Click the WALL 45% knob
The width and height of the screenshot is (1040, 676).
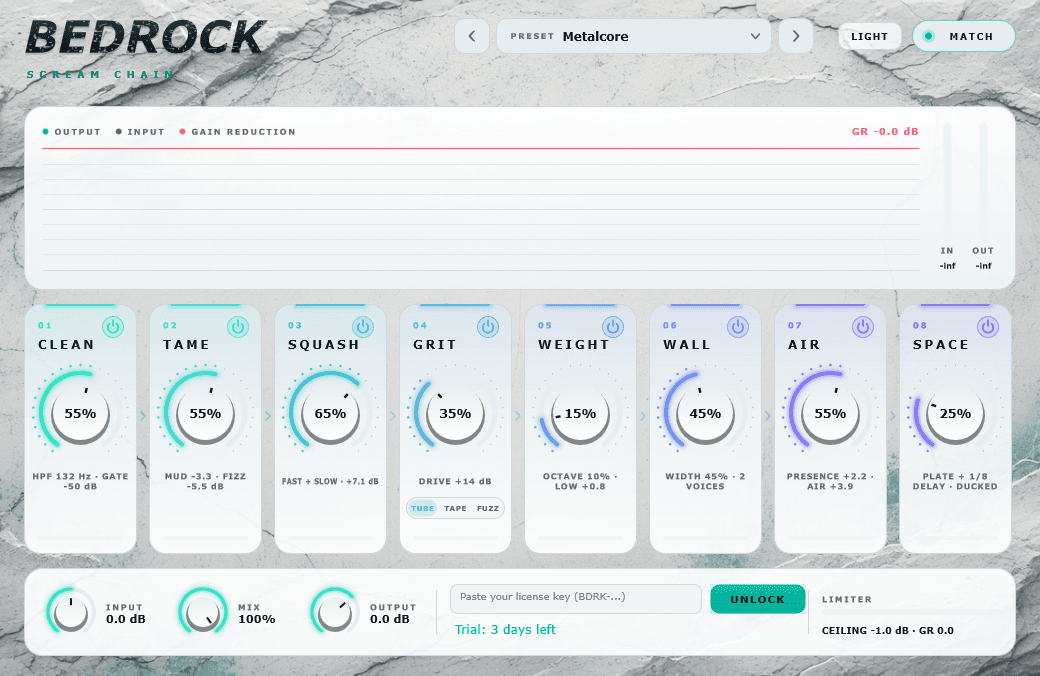pyautogui.click(x=705, y=414)
